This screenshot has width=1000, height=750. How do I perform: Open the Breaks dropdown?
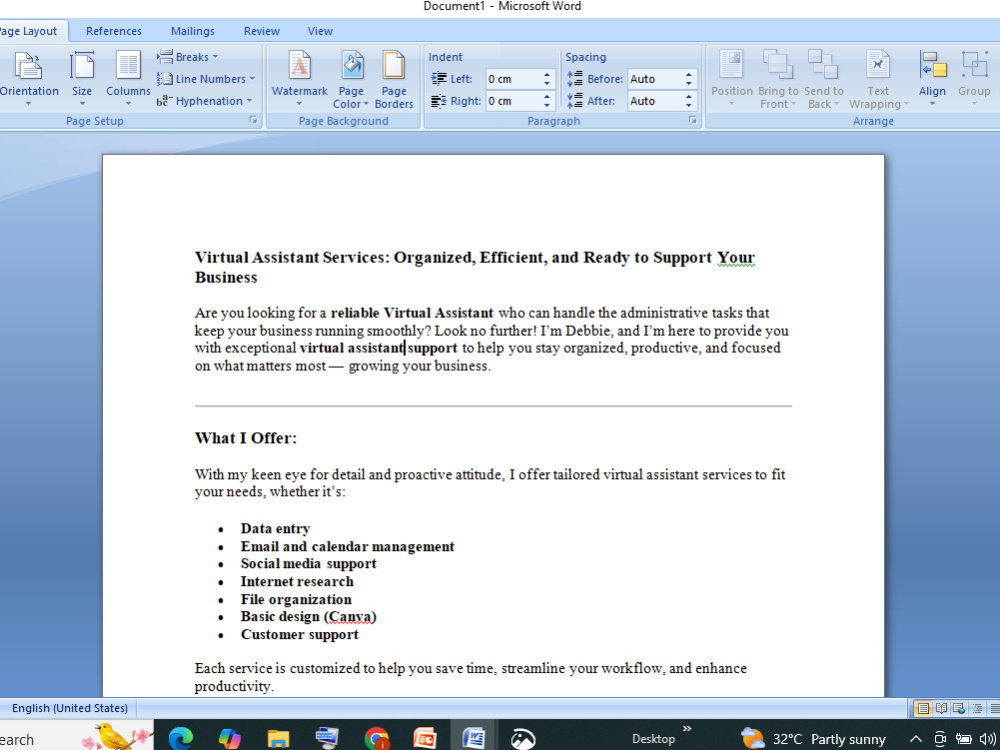tap(188, 57)
